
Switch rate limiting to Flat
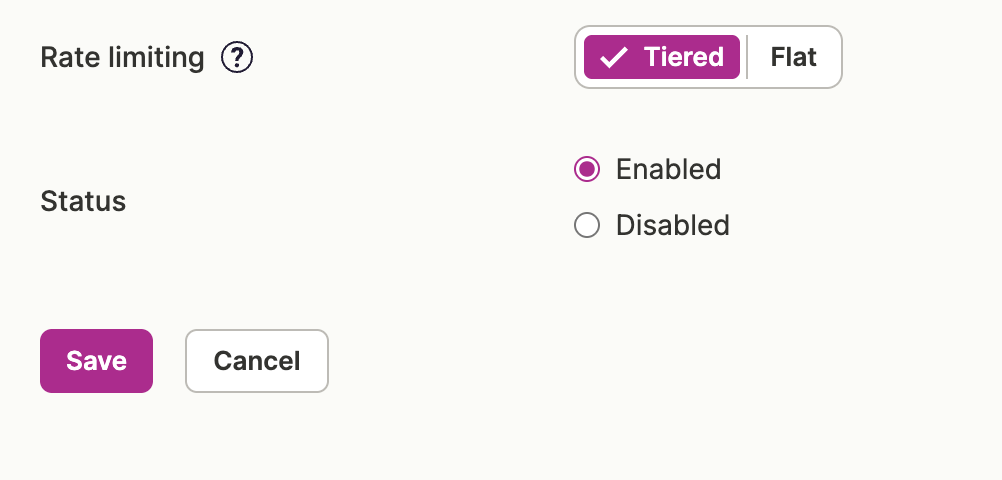pyautogui.click(x=793, y=57)
